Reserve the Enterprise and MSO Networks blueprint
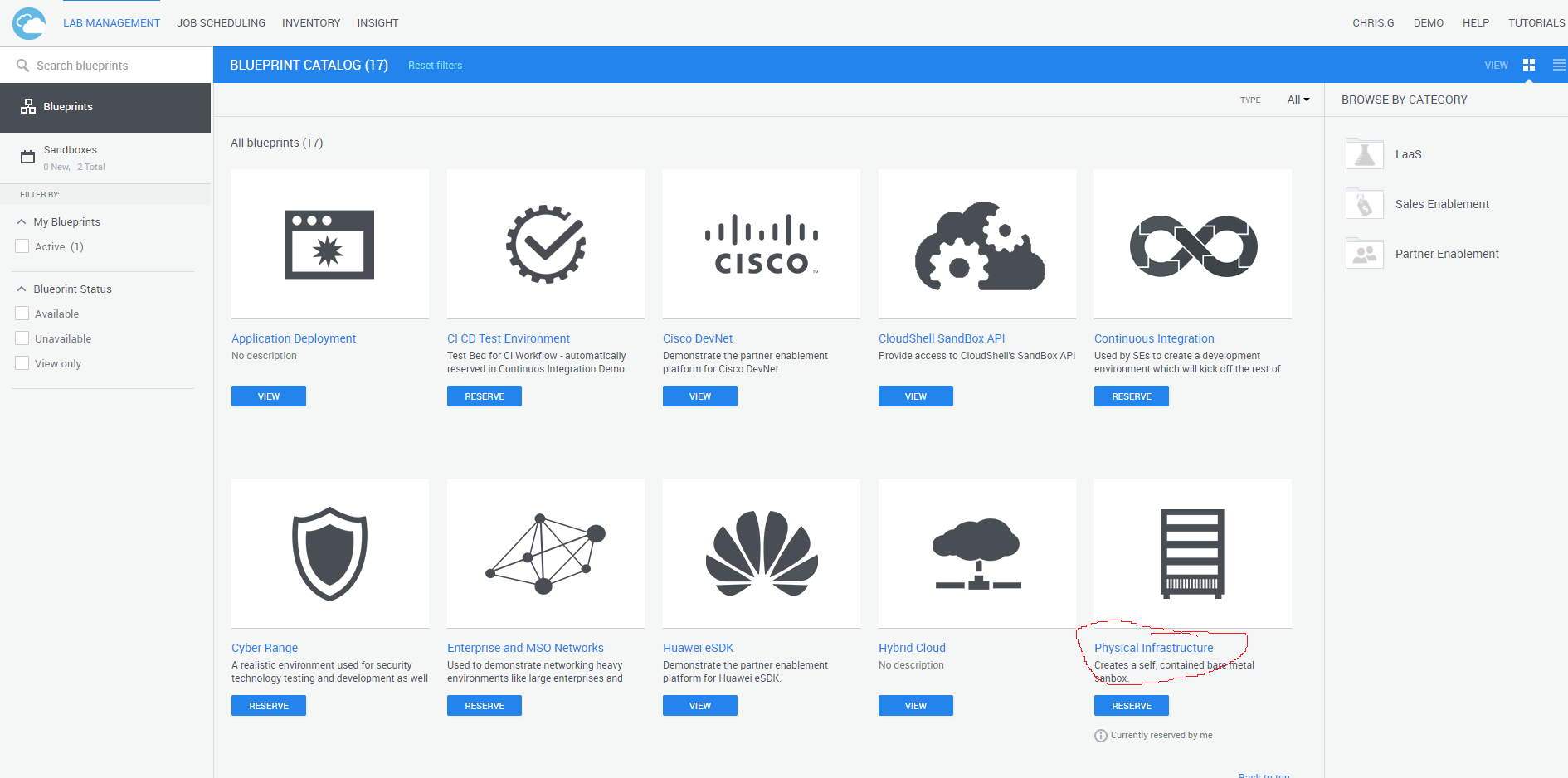Screen dimensions: 1568x778 pyautogui.click(x=485, y=706)
